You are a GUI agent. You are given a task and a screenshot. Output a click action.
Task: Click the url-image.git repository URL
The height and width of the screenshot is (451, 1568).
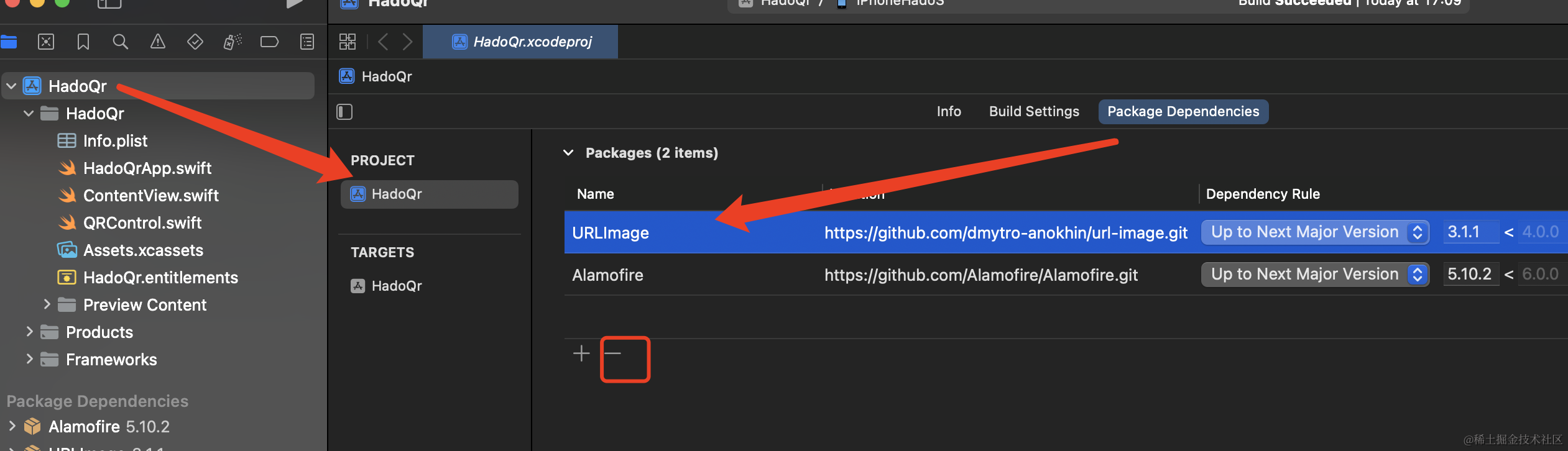pyautogui.click(x=1006, y=233)
